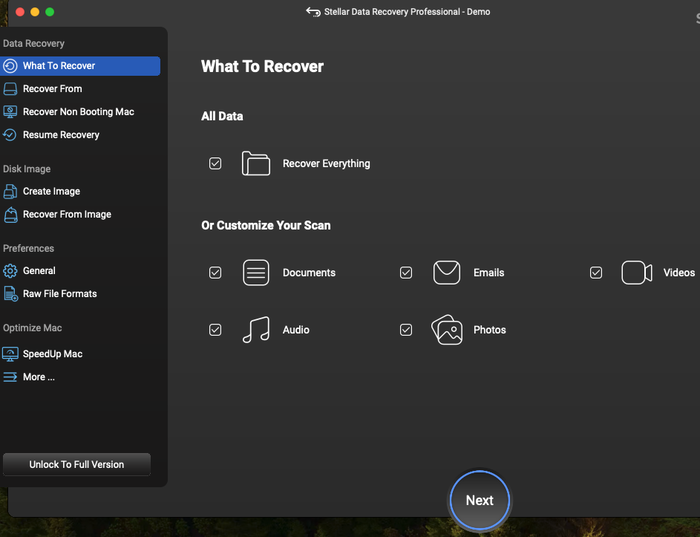This screenshot has width=700, height=537.
Task: Click the Recover From drive icon
Action: [x=10, y=89]
